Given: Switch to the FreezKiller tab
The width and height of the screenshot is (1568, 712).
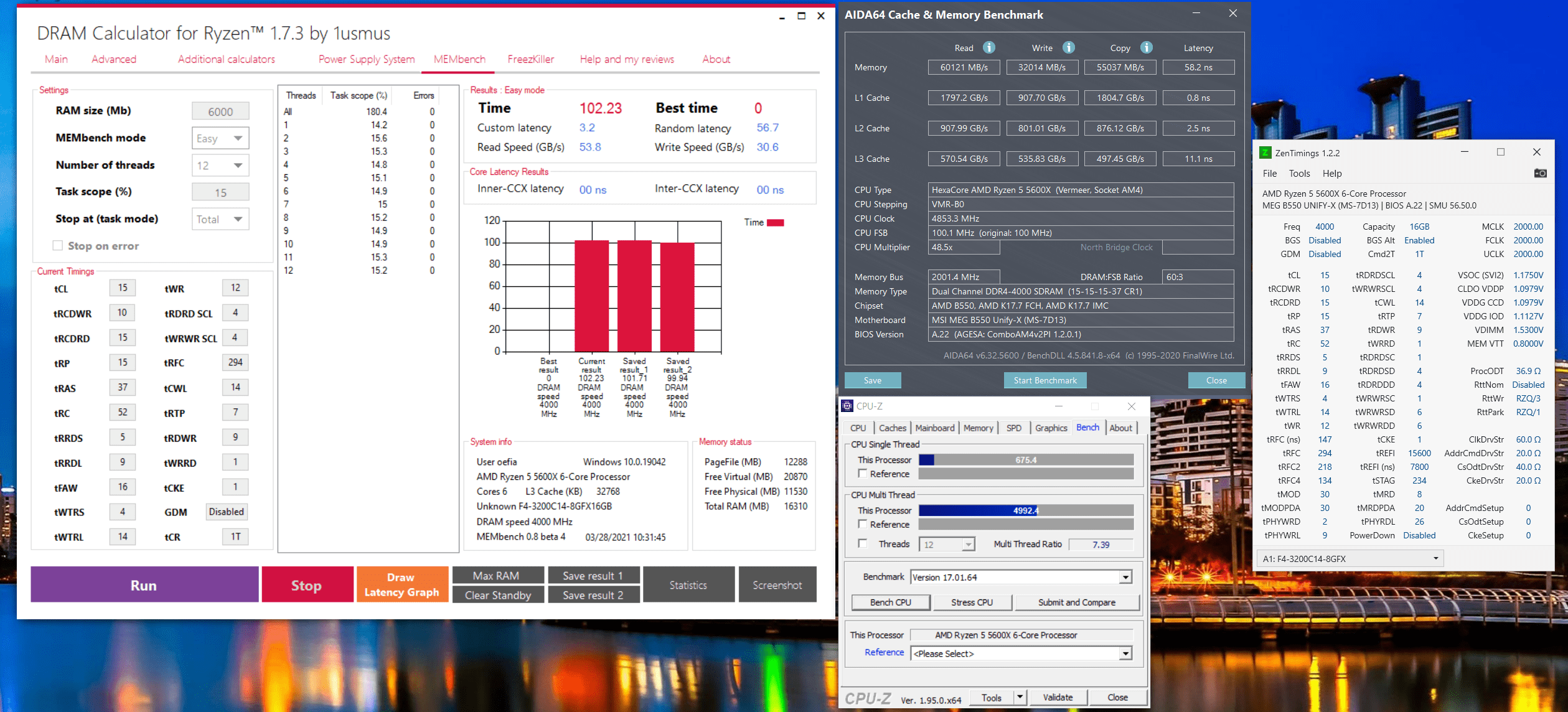Looking at the screenshot, I should pyautogui.click(x=530, y=59).
